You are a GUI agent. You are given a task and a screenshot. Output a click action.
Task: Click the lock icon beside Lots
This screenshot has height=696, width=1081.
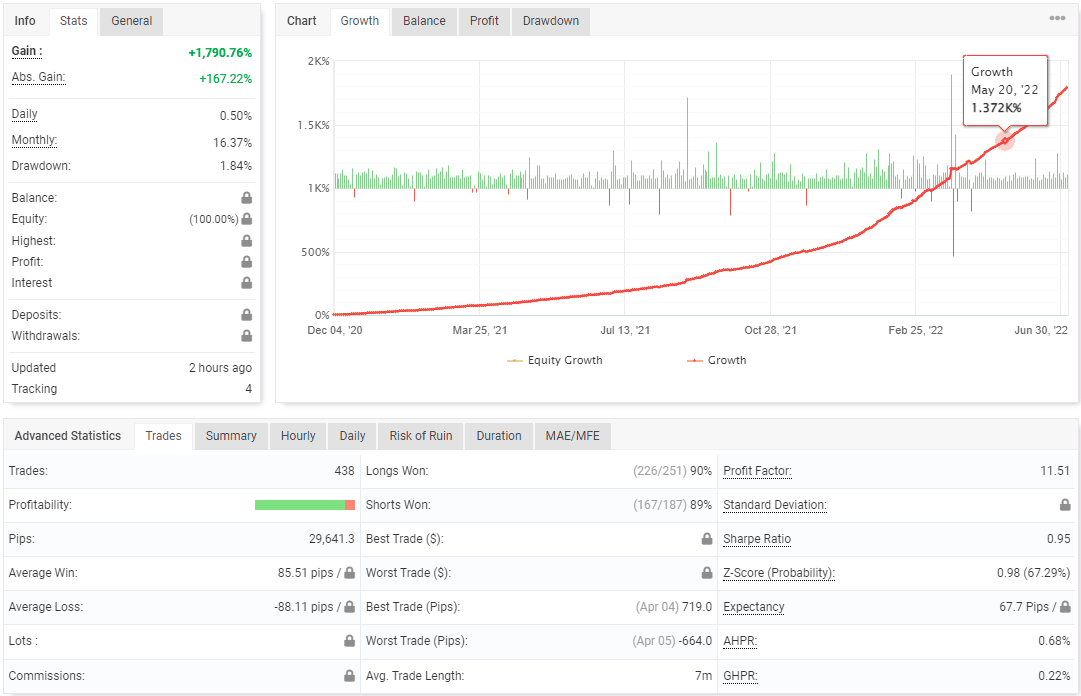349,641
